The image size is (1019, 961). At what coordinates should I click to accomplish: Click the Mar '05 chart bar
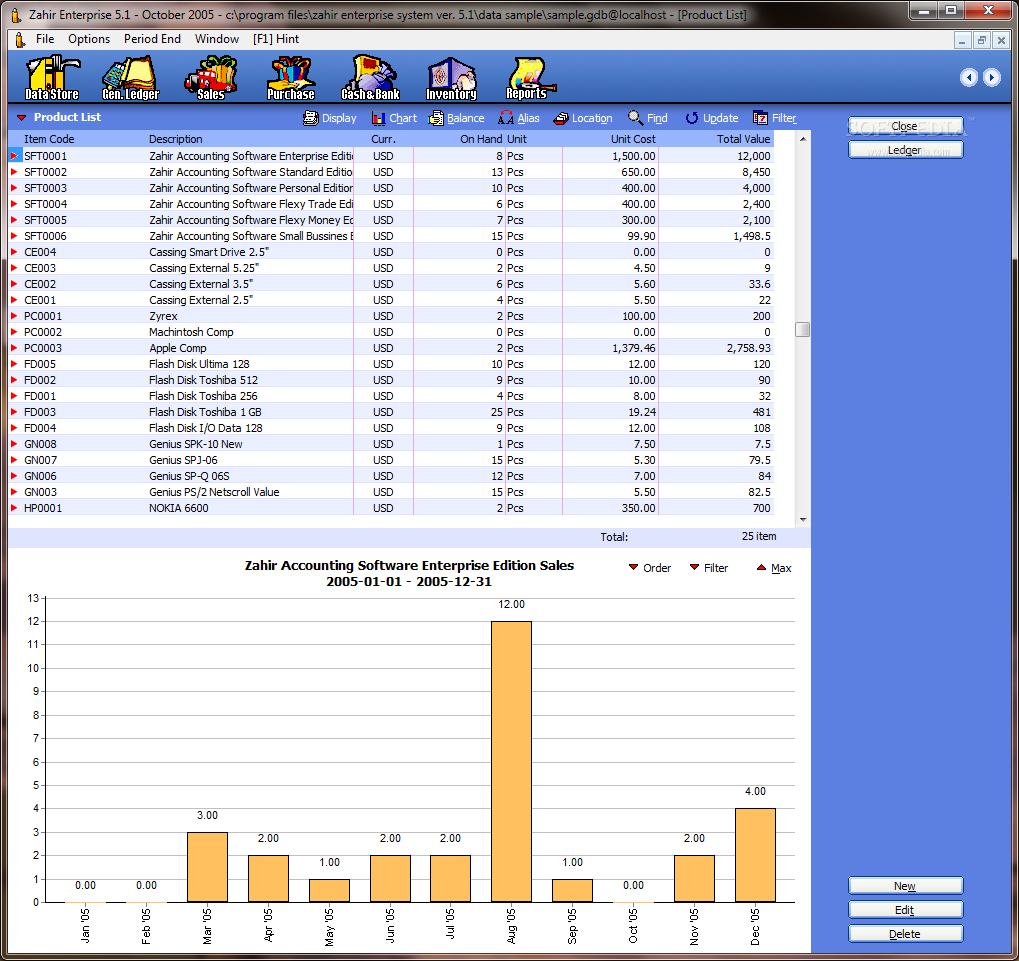coord(207,867)
